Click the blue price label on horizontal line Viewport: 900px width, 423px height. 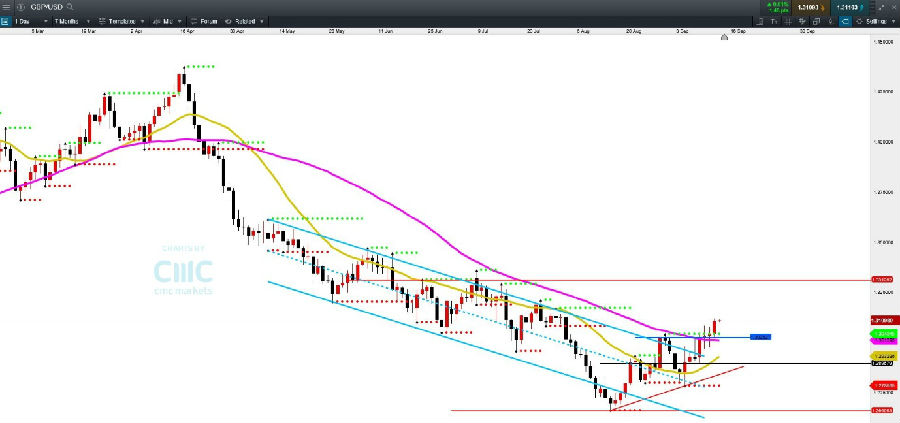(760, 337)
